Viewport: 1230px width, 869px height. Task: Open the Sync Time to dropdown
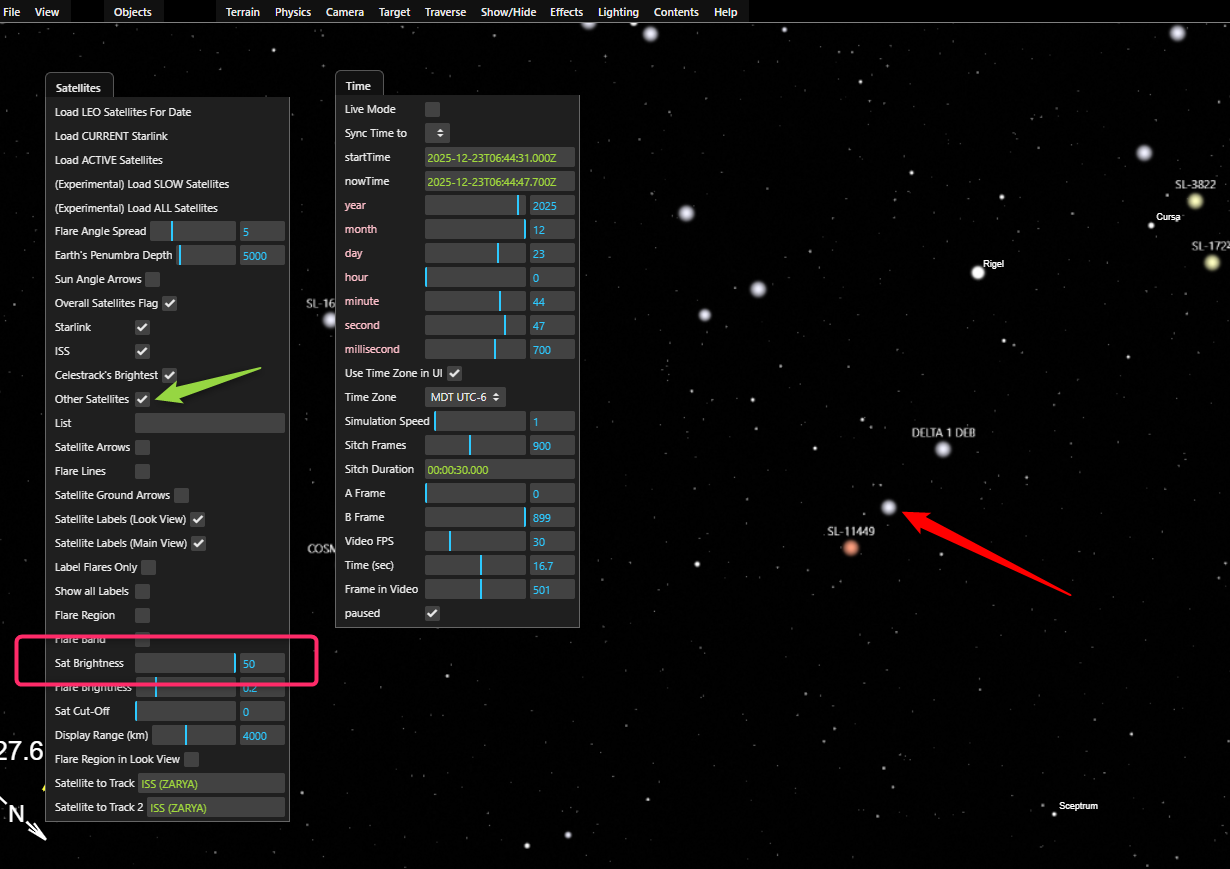coord(438,133)
